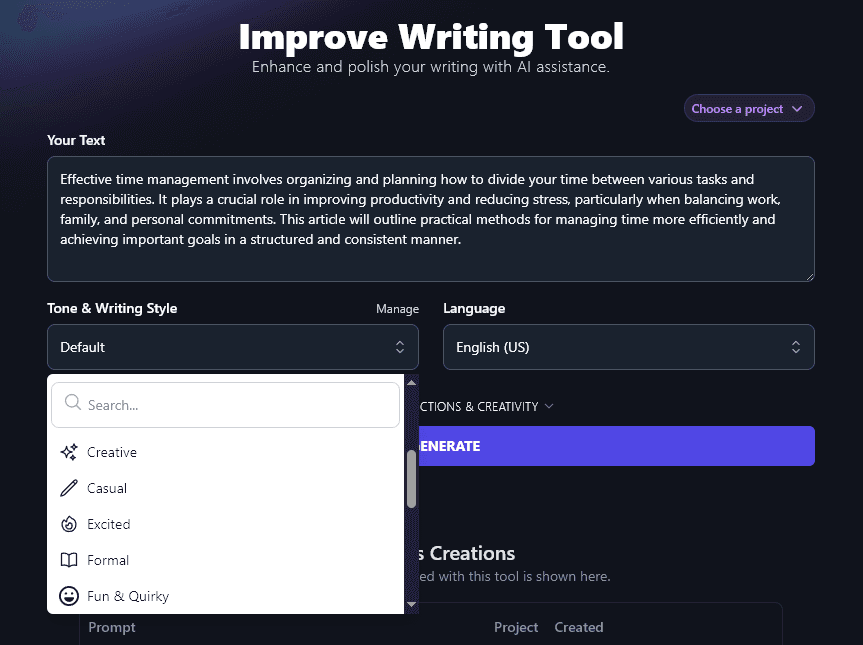The height and width of the screenshot is (645, 863).
Task: Select the Creative tone sparkles icon
Action: click(x=68, y=452)
